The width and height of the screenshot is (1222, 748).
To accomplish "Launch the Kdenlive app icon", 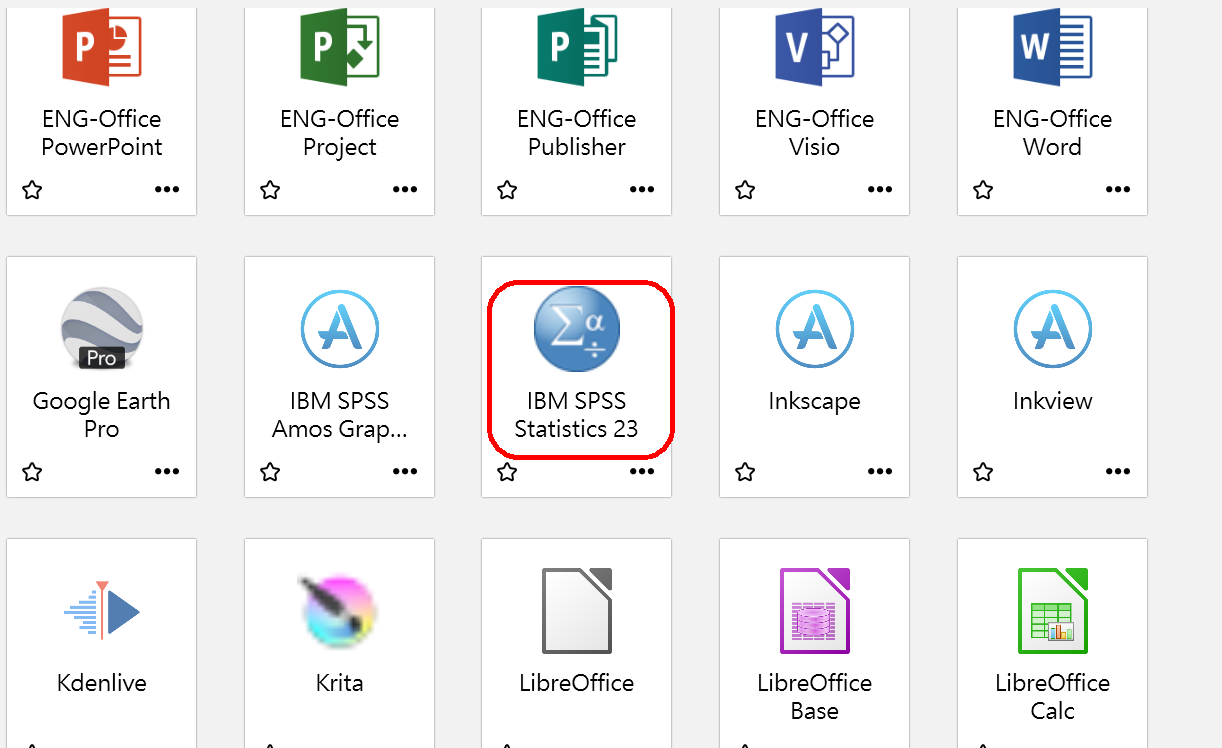I will click(x=101, y=610).
